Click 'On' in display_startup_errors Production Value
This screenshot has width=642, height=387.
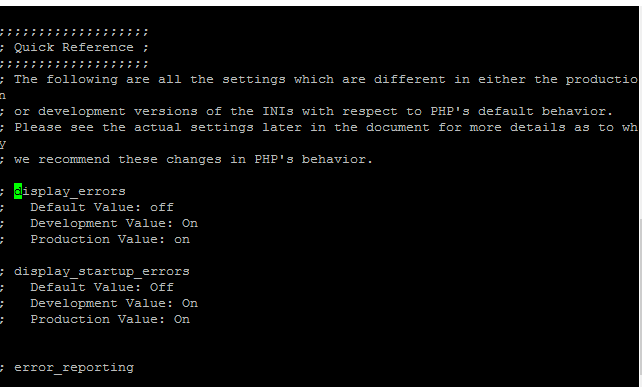(x=182, y=319)
